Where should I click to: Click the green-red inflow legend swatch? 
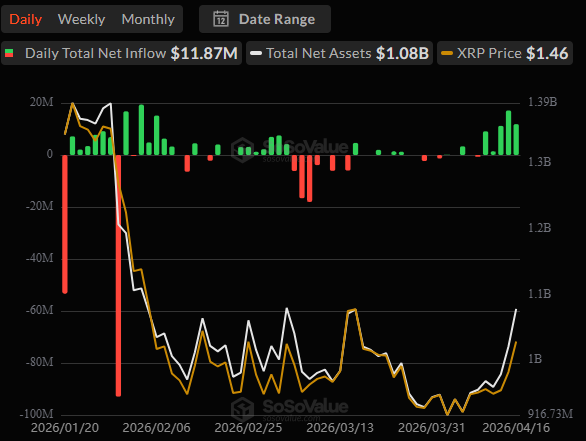[9, 53]
